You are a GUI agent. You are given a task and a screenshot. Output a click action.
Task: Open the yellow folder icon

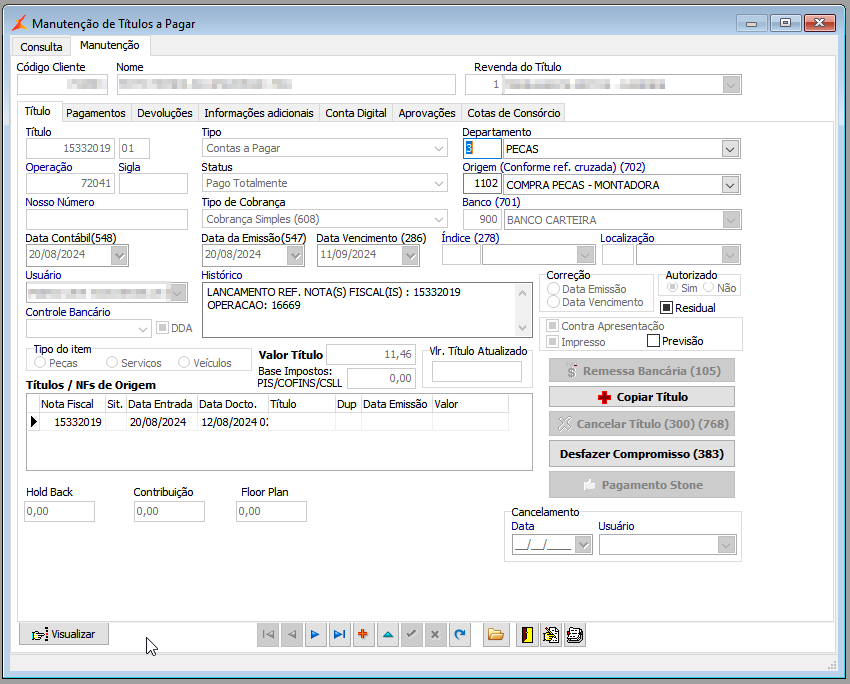pyautogui.click(x=495, y=634)
